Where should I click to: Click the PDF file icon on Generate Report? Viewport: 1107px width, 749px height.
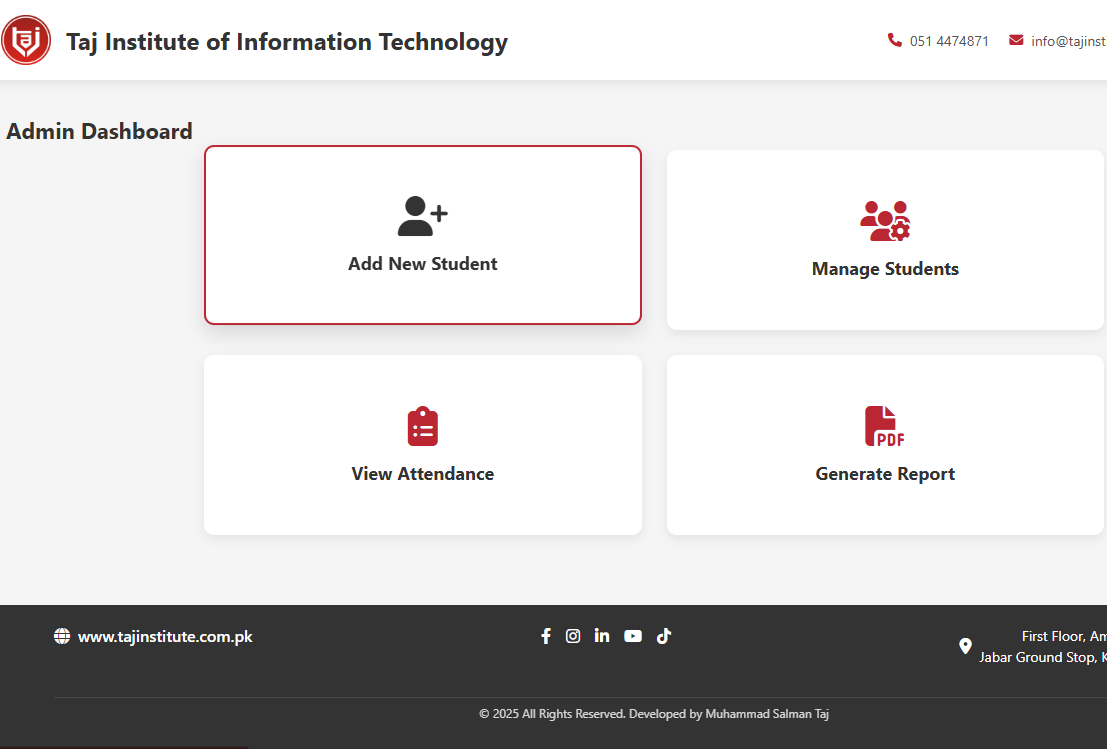(x=884, y=427)
